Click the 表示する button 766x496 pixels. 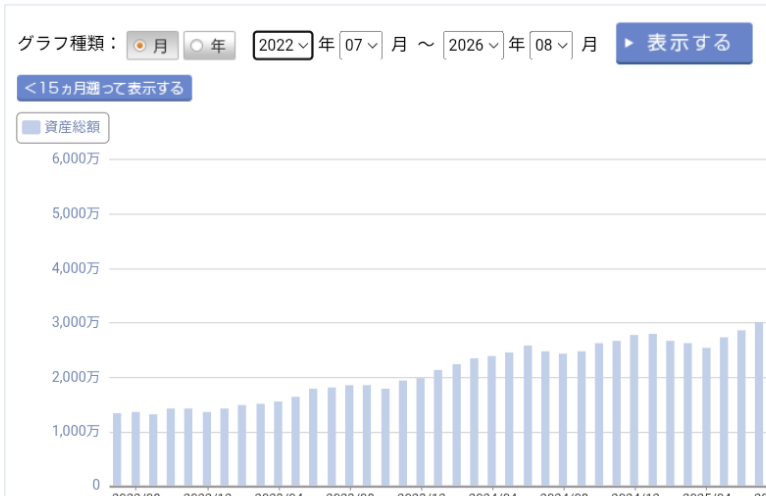coord(684,43)
